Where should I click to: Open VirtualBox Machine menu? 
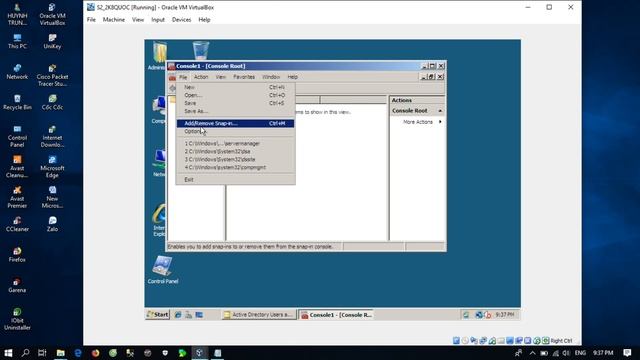tap(114, 20)
